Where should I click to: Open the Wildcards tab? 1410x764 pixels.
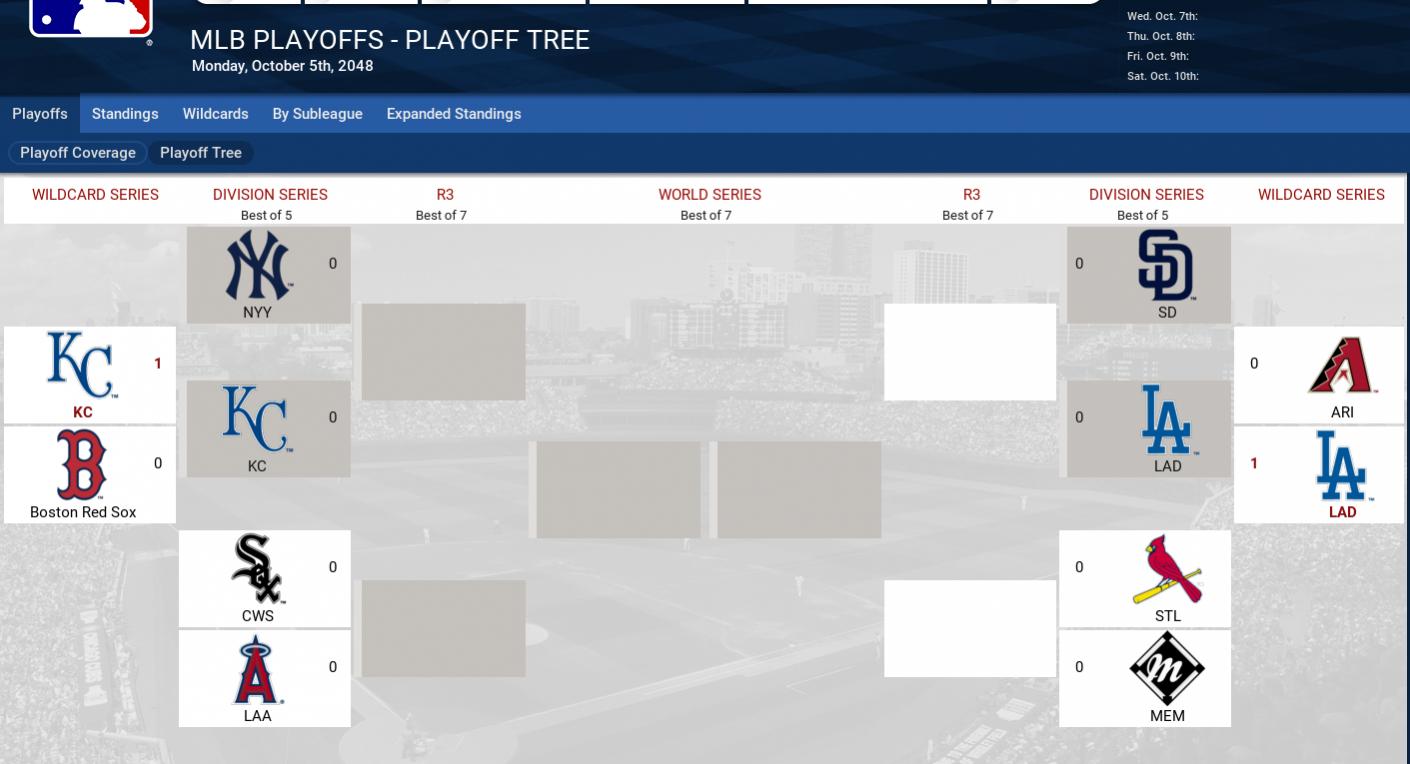(x=215, y=114)
